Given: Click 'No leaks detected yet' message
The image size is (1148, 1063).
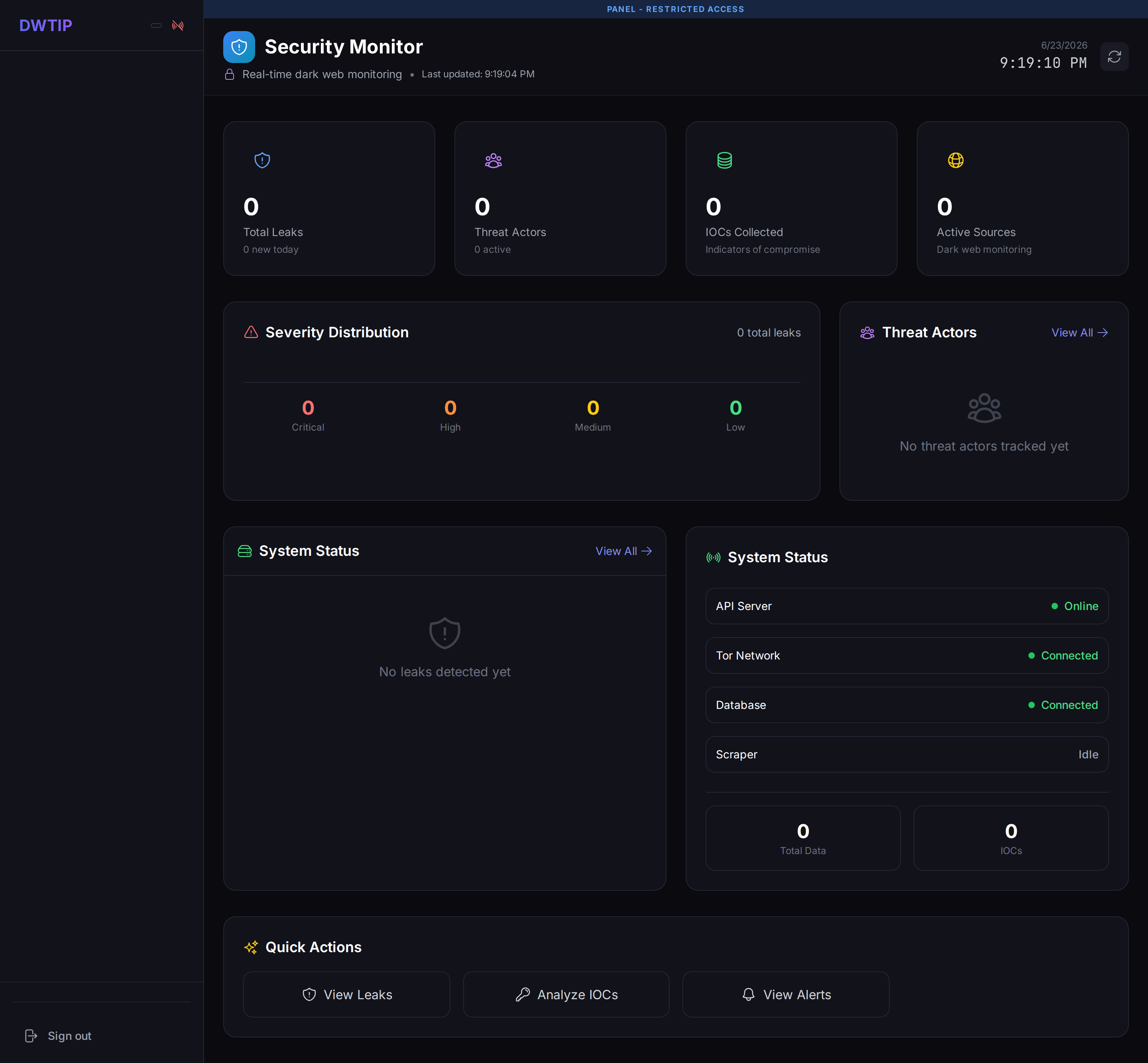Looking at the screenshot, I should pos(444,672).
